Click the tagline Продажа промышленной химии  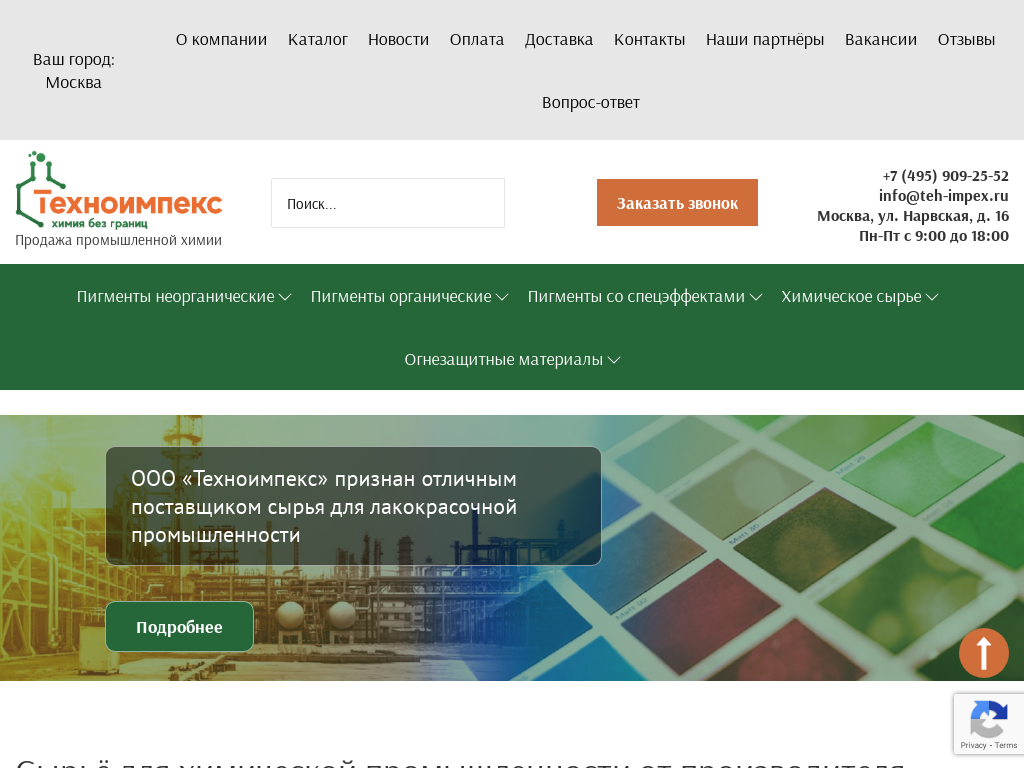pyautogui.click(x=118, y=240)
